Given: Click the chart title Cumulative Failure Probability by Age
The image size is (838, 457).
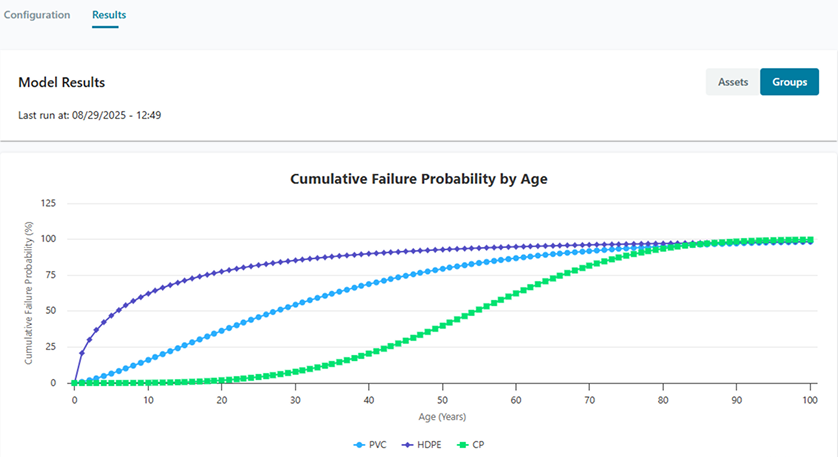Looking at the screenshot, I should point(419,179).
